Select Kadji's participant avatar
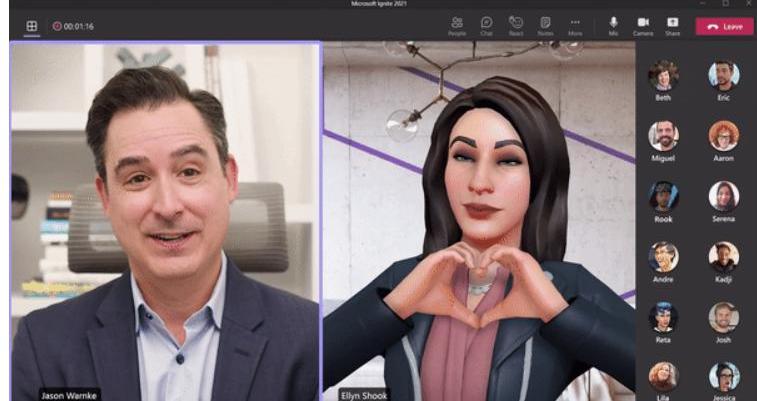 [724, 257]
